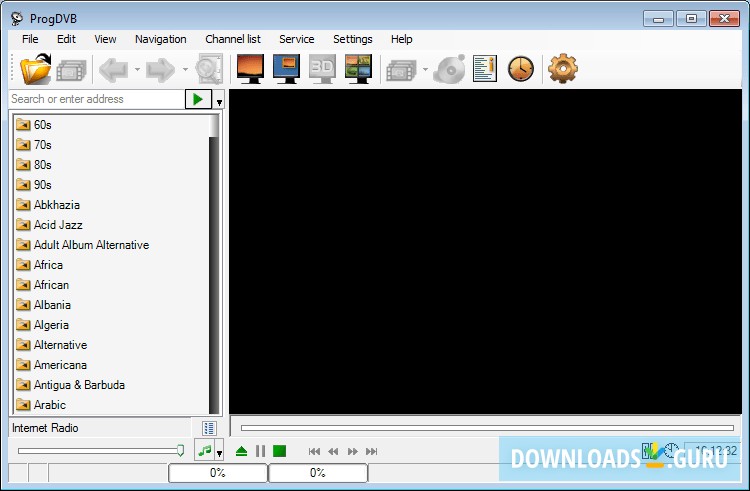Open file using the folder toolbar icon
Image resolution: width=750 pixels, height=491 pixels.
(x=35, y=69)
